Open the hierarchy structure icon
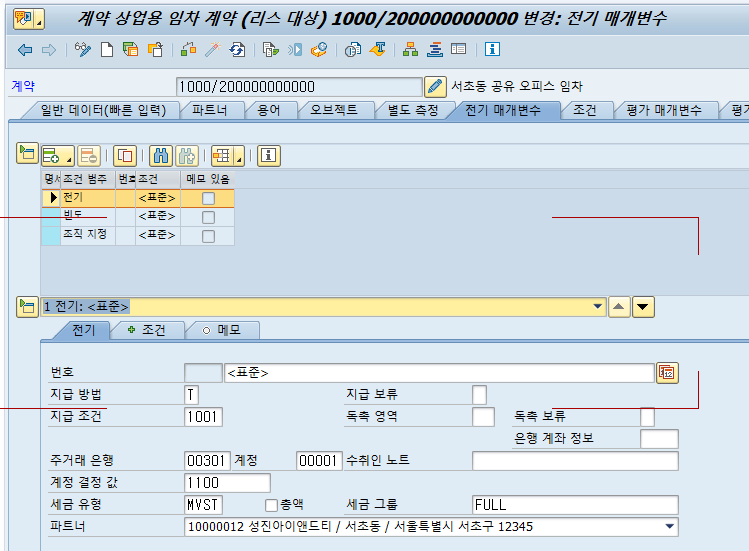This screenshot has height=551, width=749. coord(410,50)
